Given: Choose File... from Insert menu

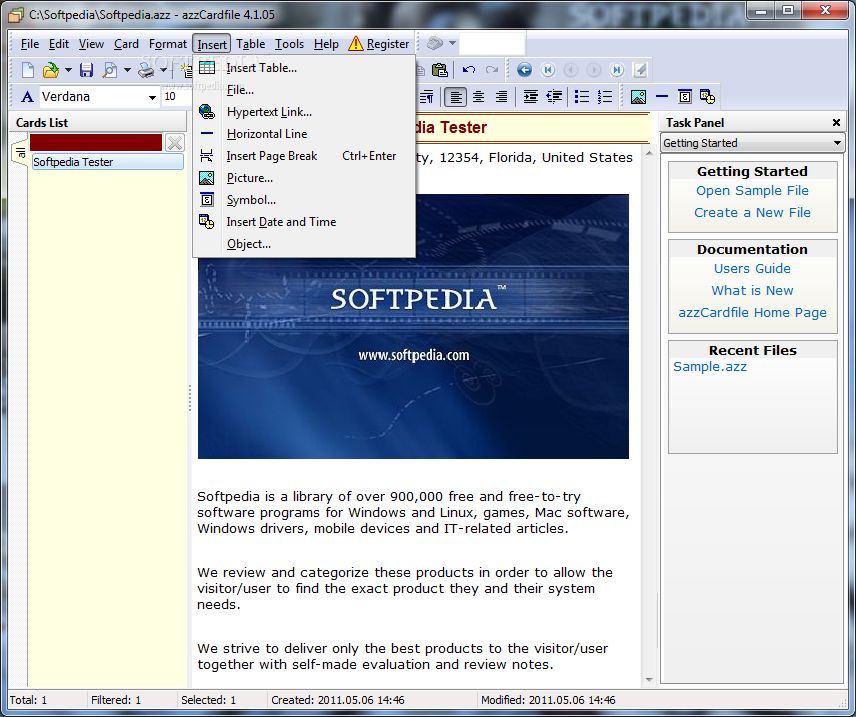Looking at the screenshot, I should [x=304, y=90].
